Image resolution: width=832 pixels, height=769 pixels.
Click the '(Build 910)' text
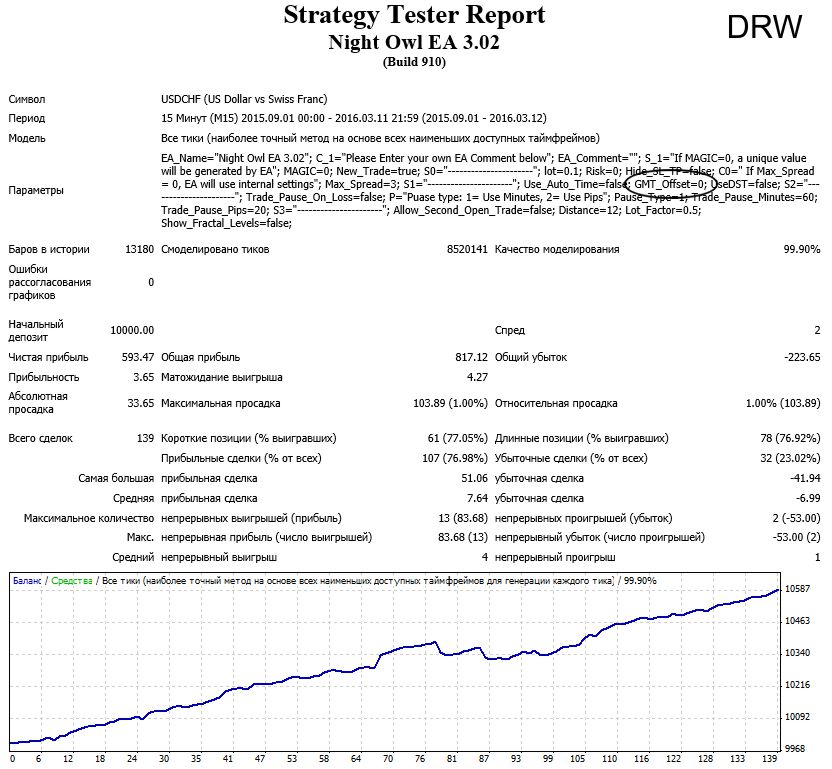pos(414,62)
